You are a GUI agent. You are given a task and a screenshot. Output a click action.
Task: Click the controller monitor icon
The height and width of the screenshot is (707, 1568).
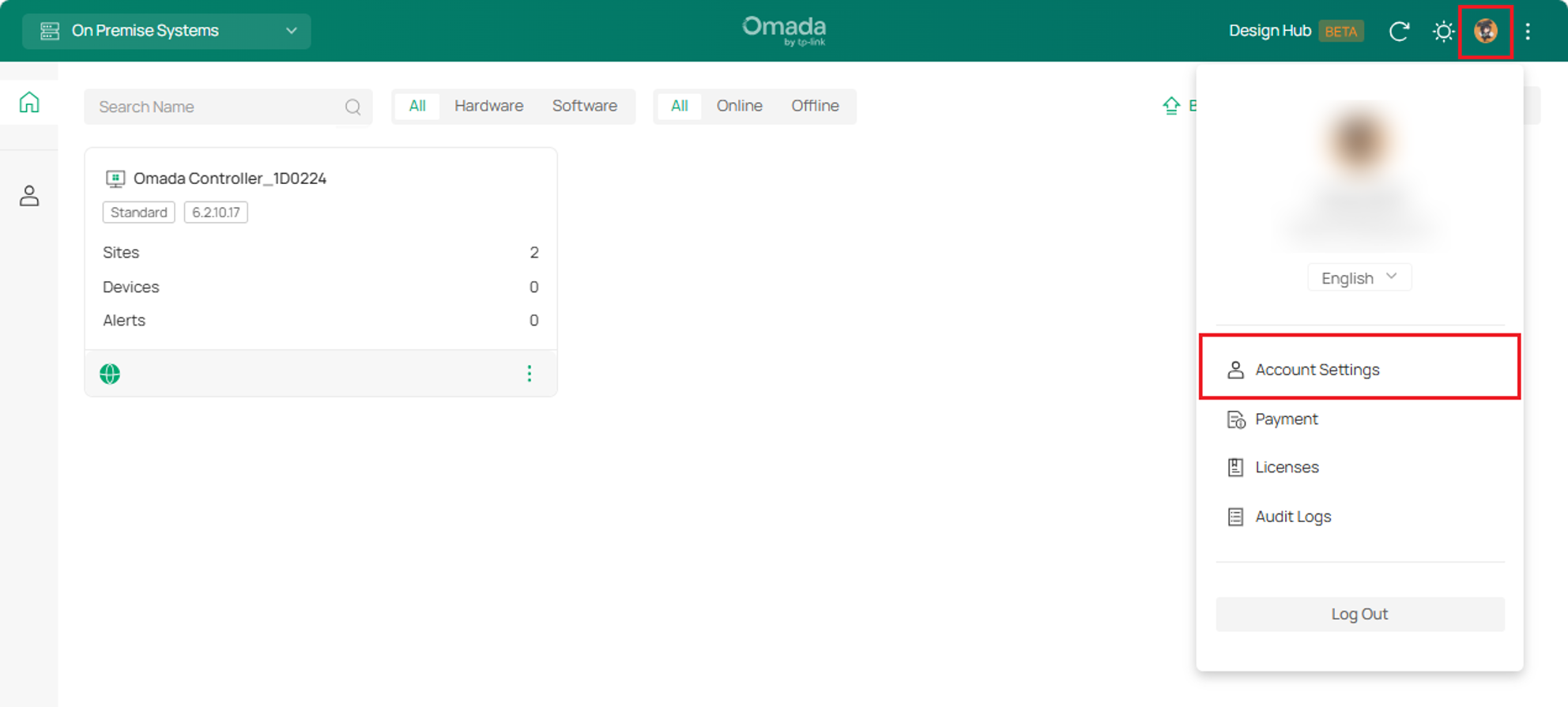click(115, 179)
